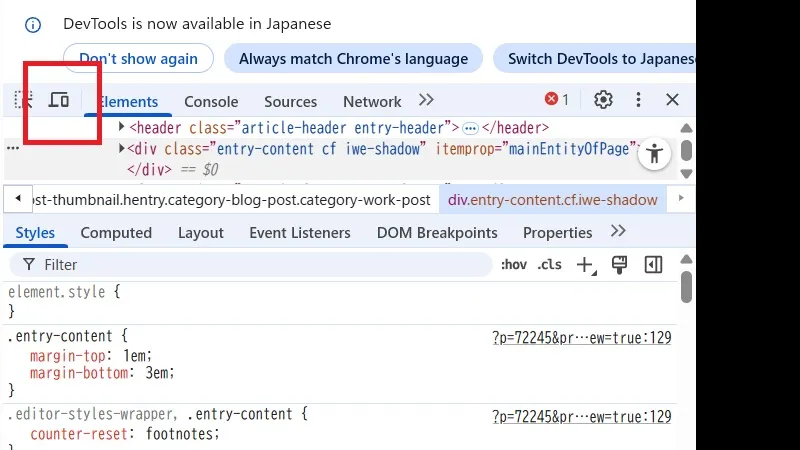Click the Styles pane scrollbar up arrow
800x450 pixels.
tap(686, 259)
